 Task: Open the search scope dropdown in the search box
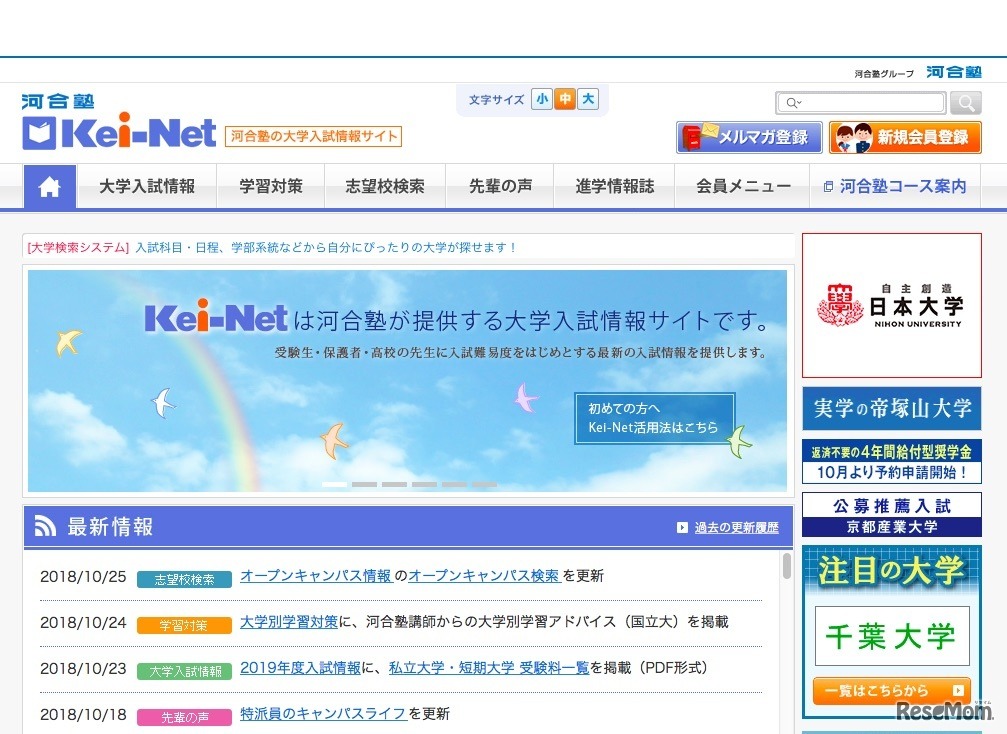(x=793, y=102)
